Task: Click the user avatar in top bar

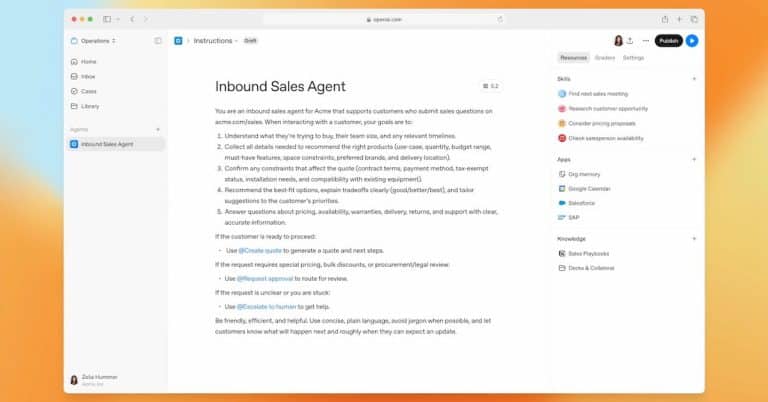Action: pyautogui.click(x=618, y=41)
